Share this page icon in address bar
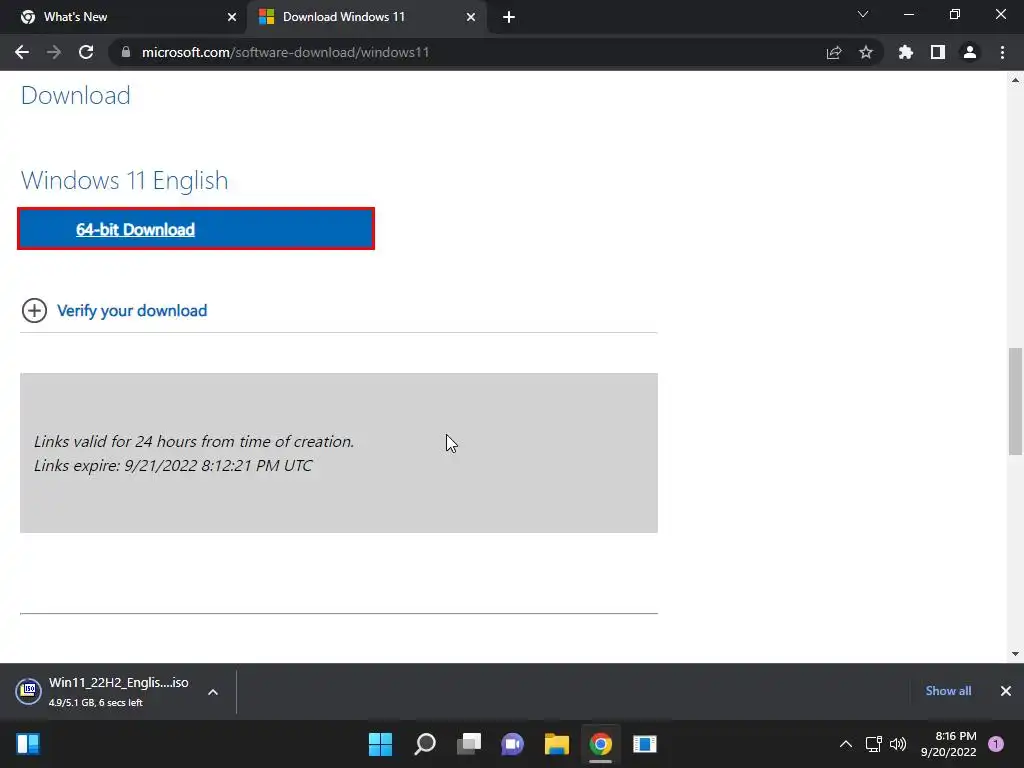The image size is (1024, 768). pyautogui.click(x=834, y=52)
